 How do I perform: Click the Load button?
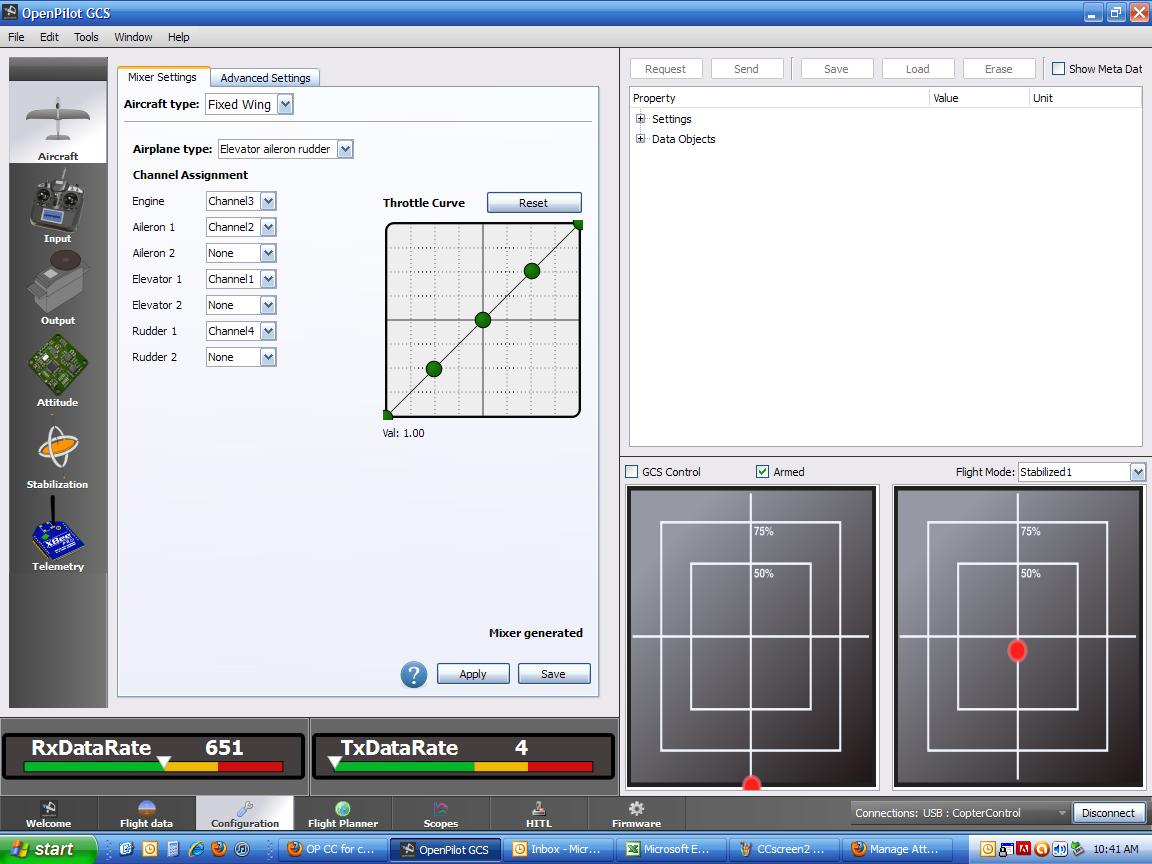pos(918,69)
